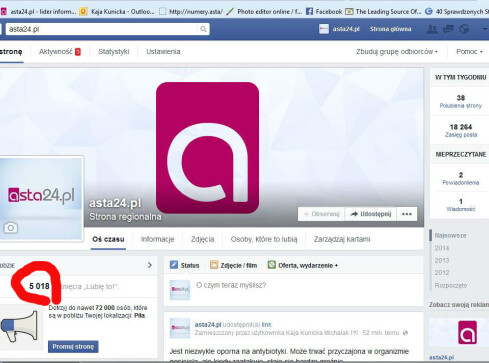The width and height of the screenshot is (489, 363).
Task: Click asta24.pl post author name link
Action: [208, 324]
